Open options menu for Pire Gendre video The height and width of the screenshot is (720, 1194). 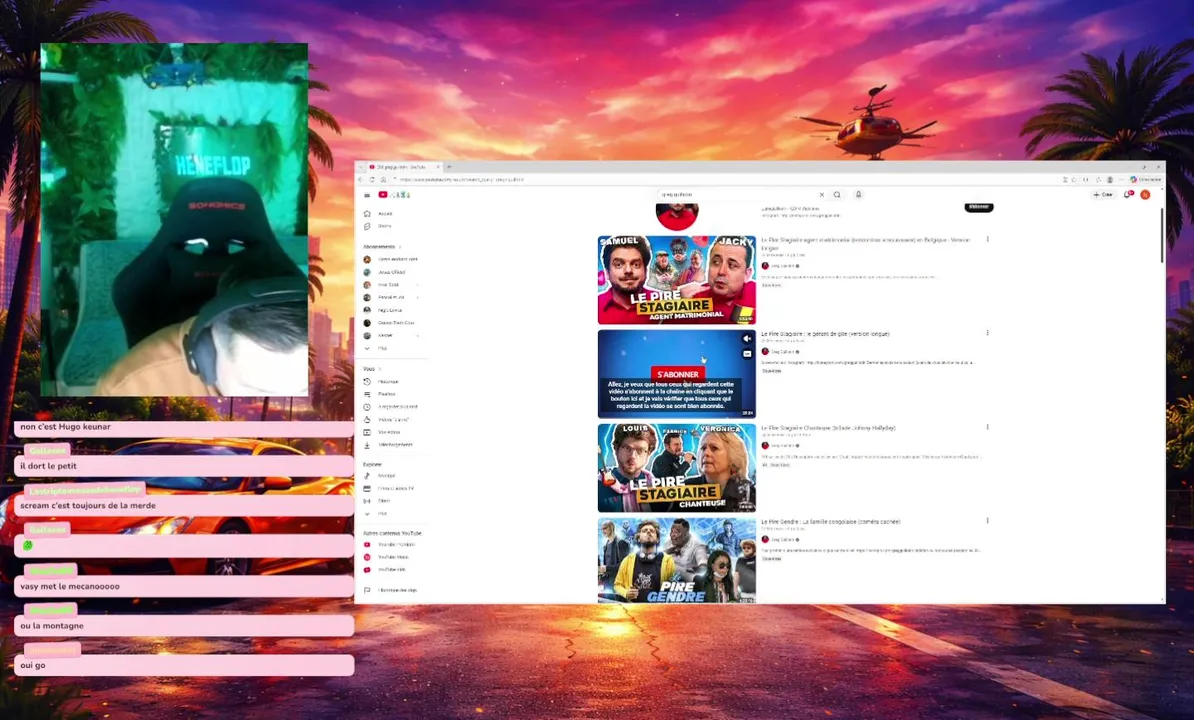tap(988, 521)
